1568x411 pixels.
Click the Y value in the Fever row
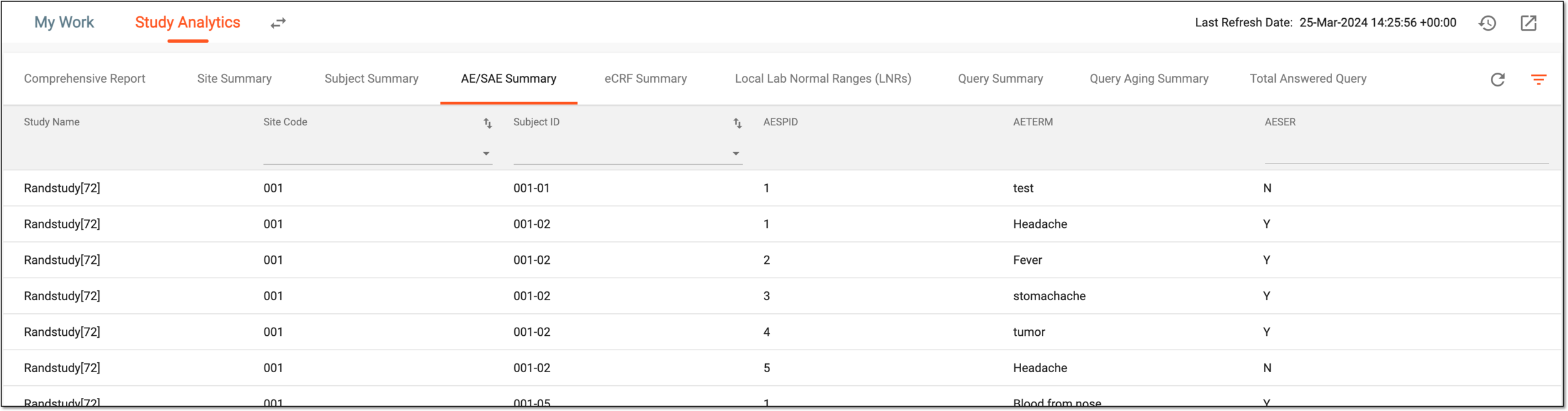1266,261
